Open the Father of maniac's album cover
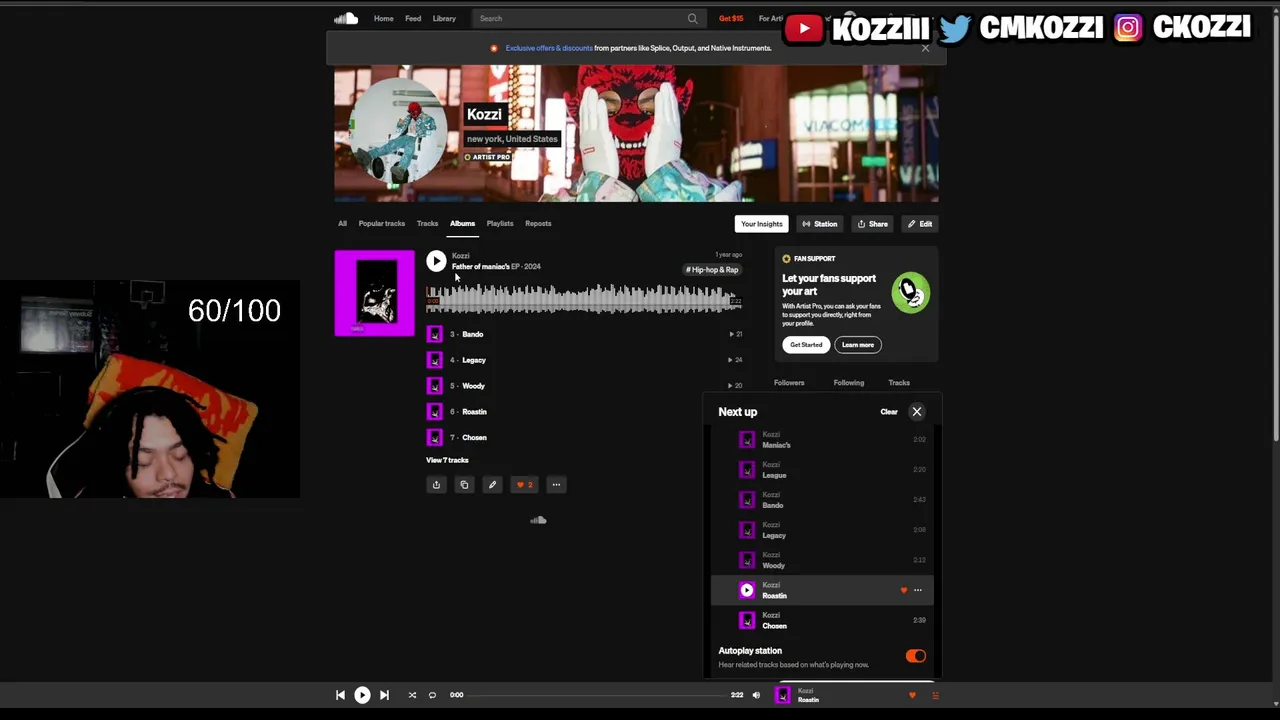This screenshot has height=720, width=1280. (x=374, y=292)
